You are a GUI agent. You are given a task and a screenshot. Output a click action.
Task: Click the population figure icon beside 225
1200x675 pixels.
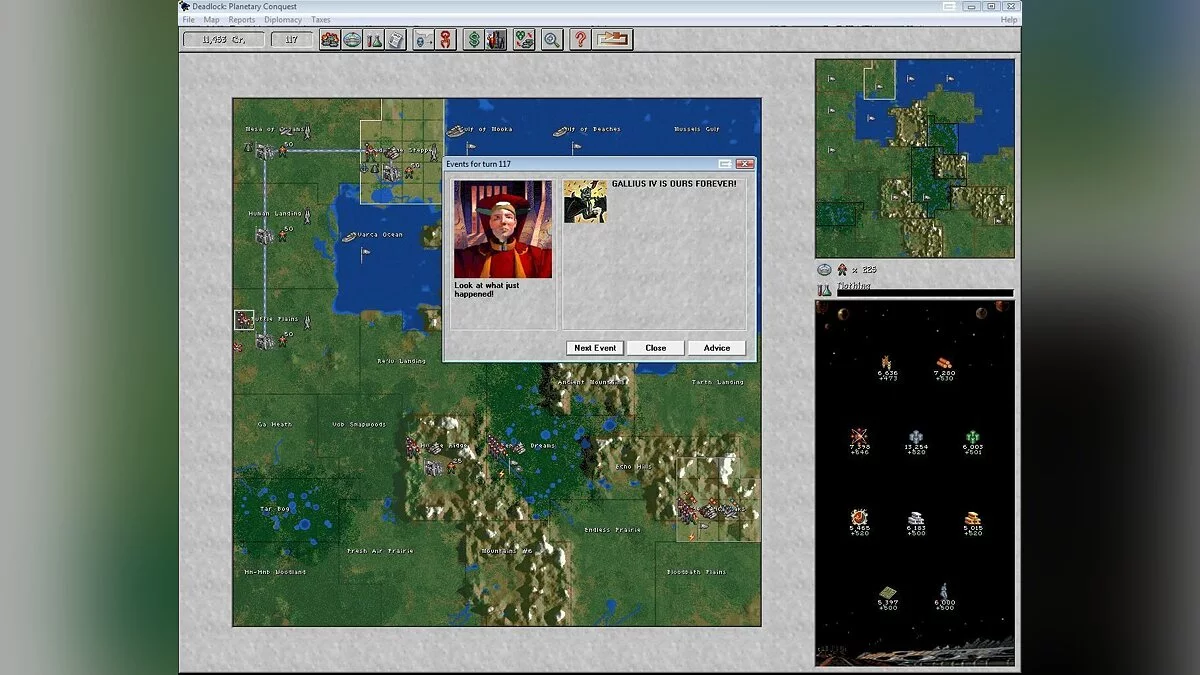click(842, 269)
